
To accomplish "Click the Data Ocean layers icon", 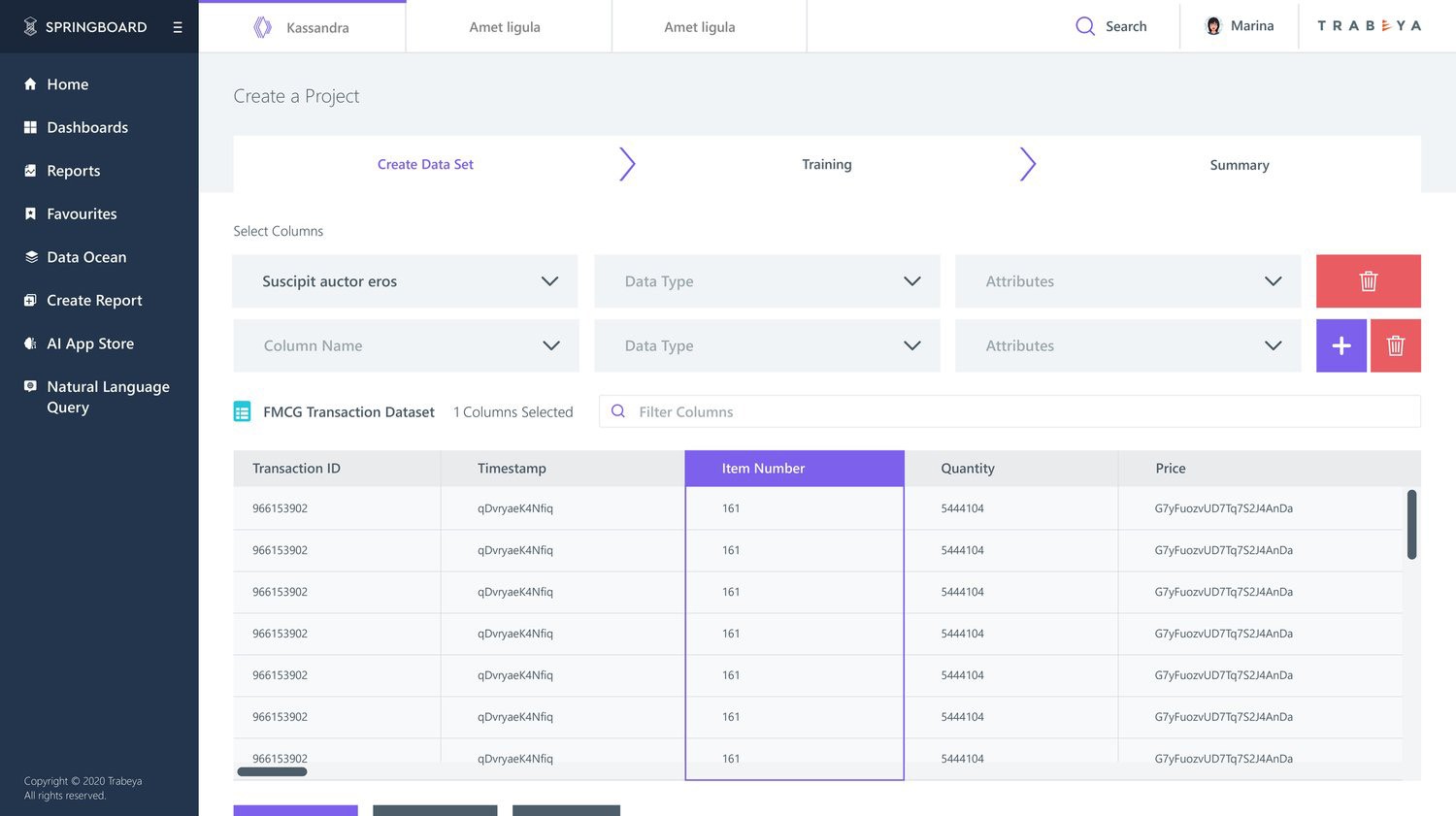I will [31, 257].
